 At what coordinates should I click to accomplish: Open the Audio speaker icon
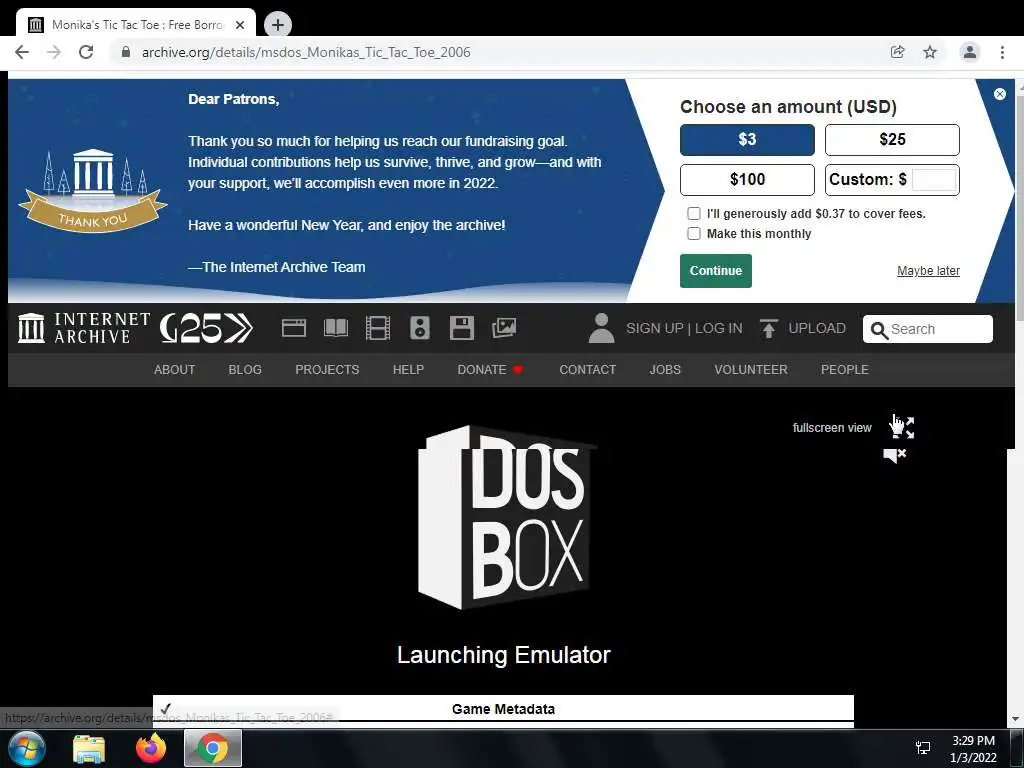[x=419, y=328]
